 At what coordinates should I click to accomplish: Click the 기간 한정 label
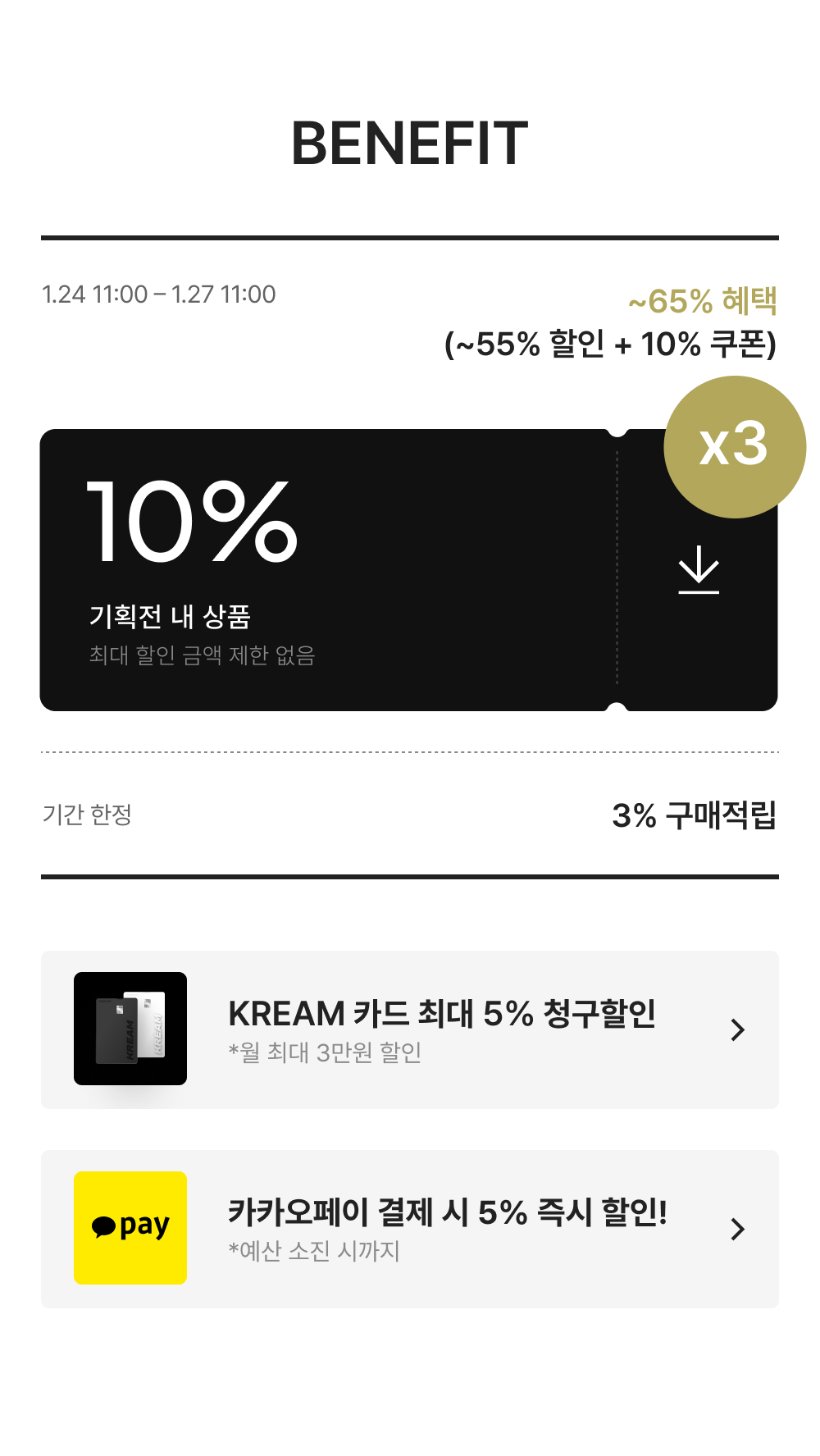[x=87, y=815]
